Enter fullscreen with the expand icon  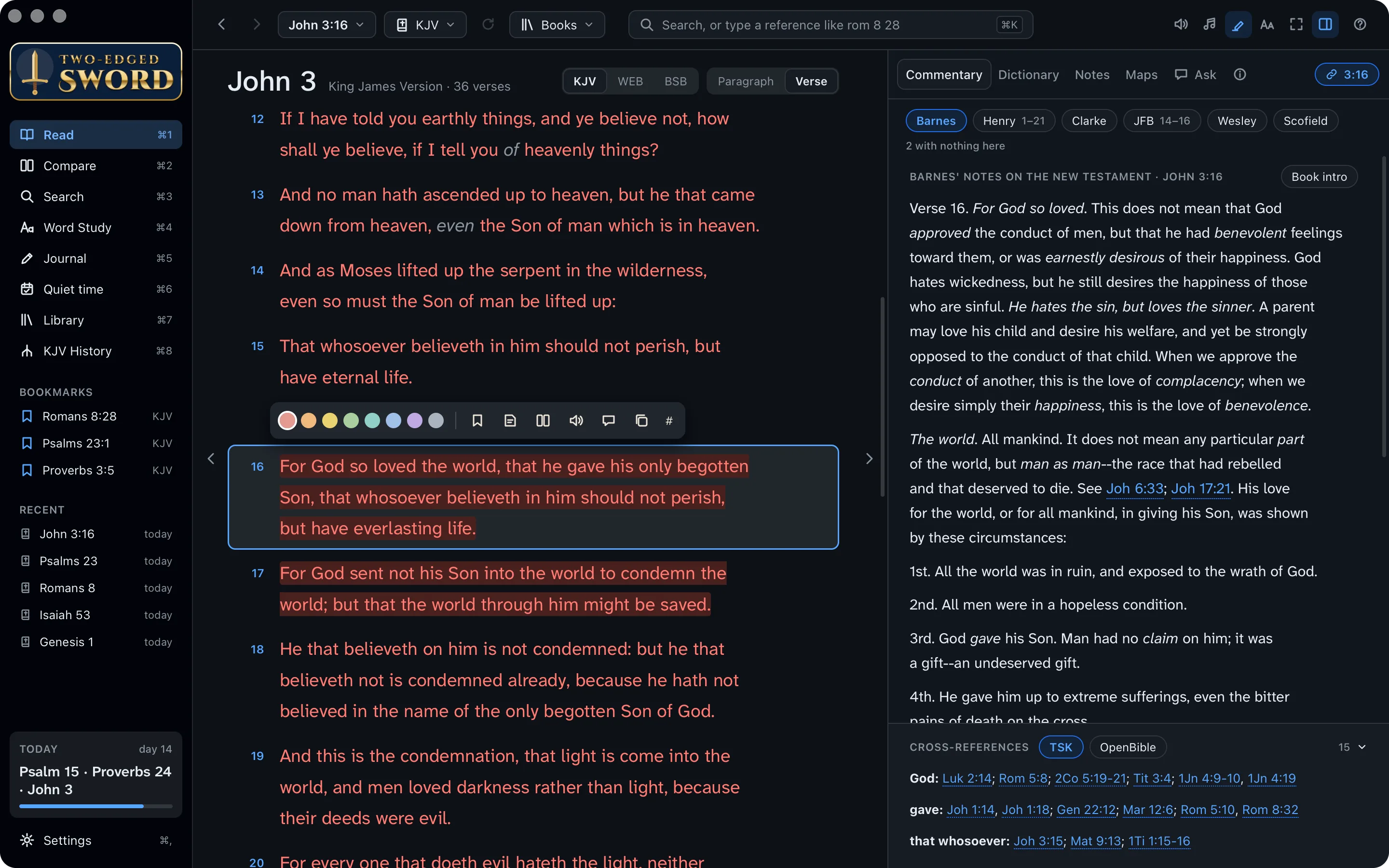click(x=1296, y=25)
